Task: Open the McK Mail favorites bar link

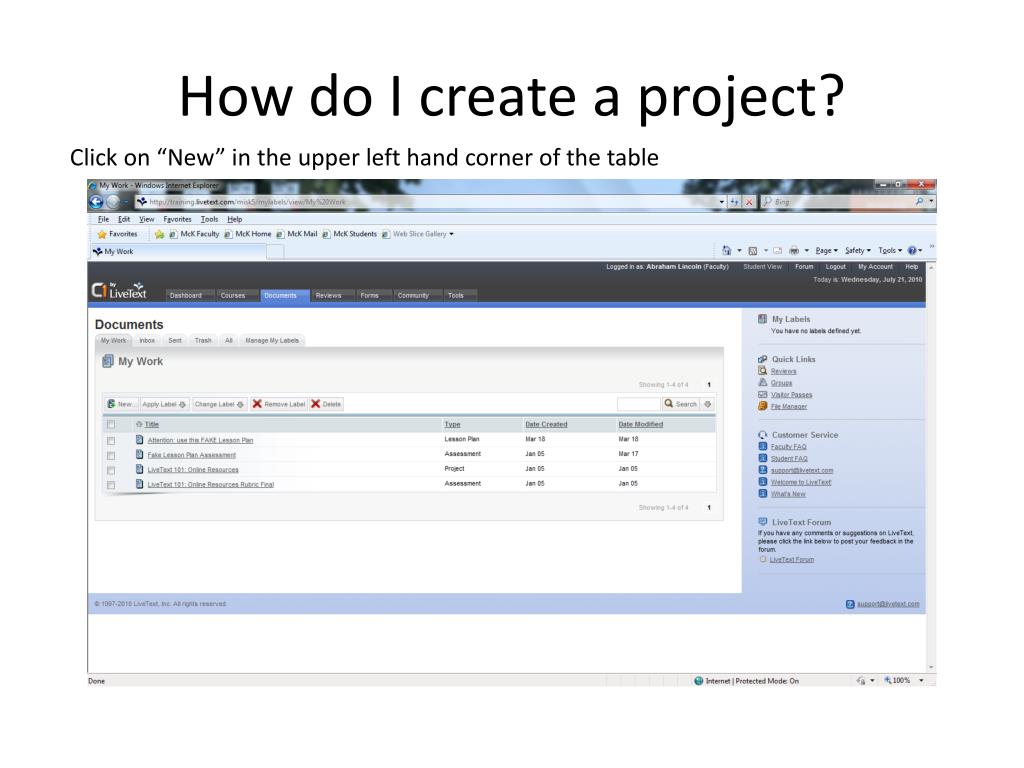Action: point(296,234)
